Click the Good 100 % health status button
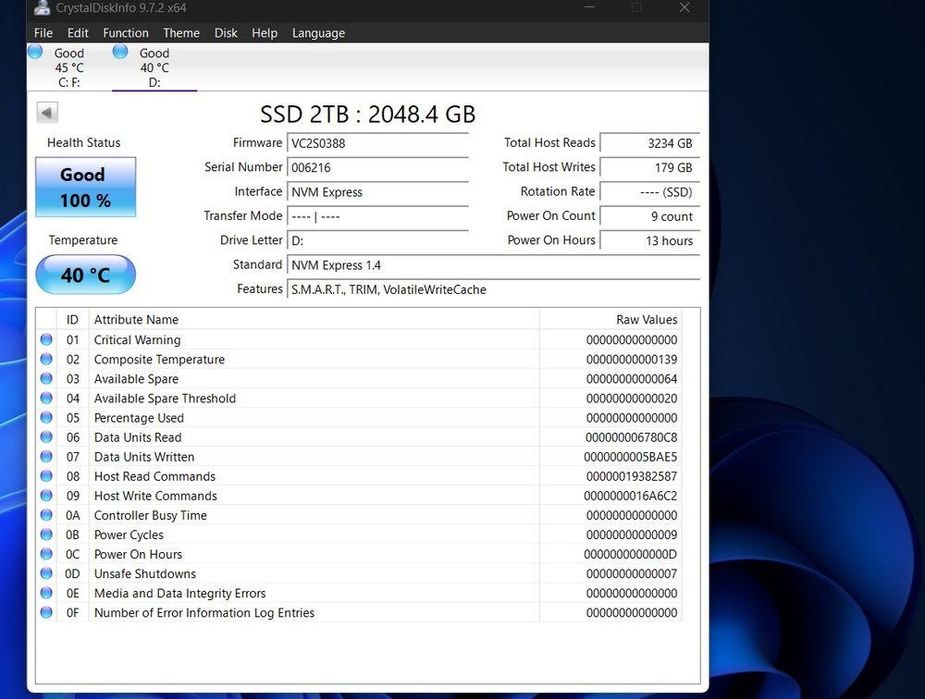Image resolution: width=925 pixels, height=699 pixels. [86, 187]
